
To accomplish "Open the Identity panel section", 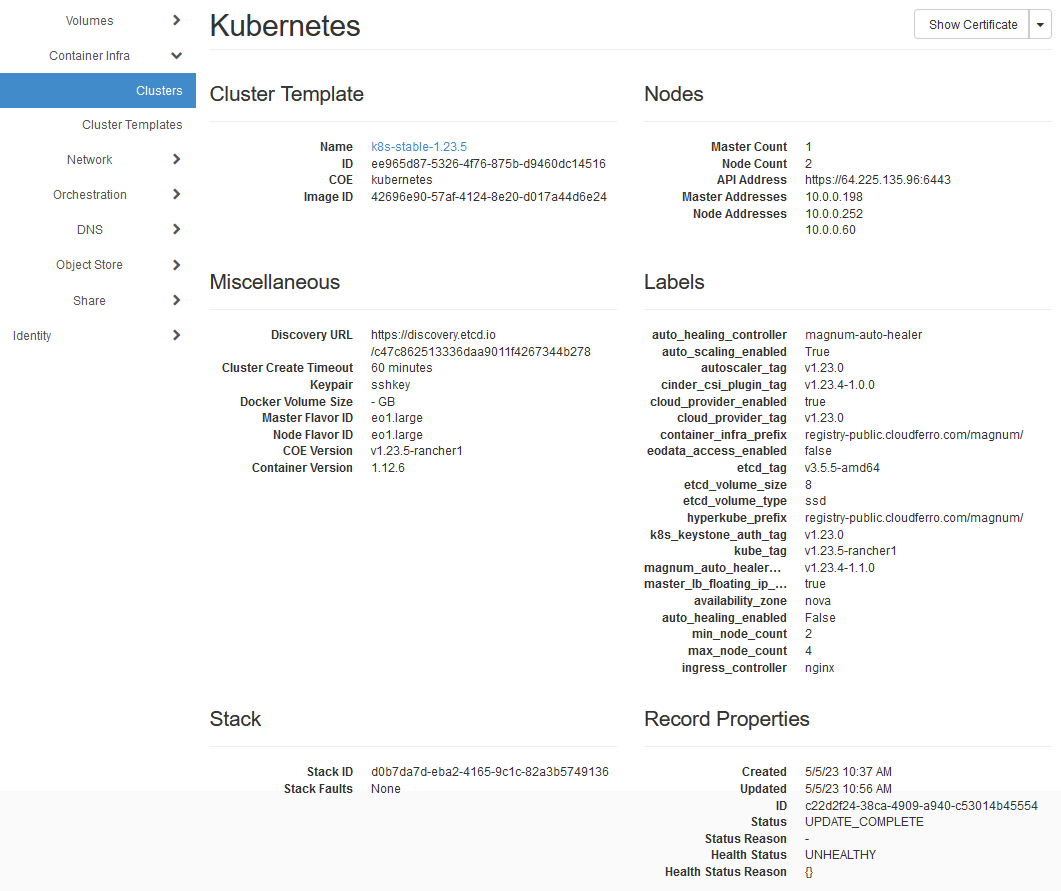I will [x=32, y=336].
